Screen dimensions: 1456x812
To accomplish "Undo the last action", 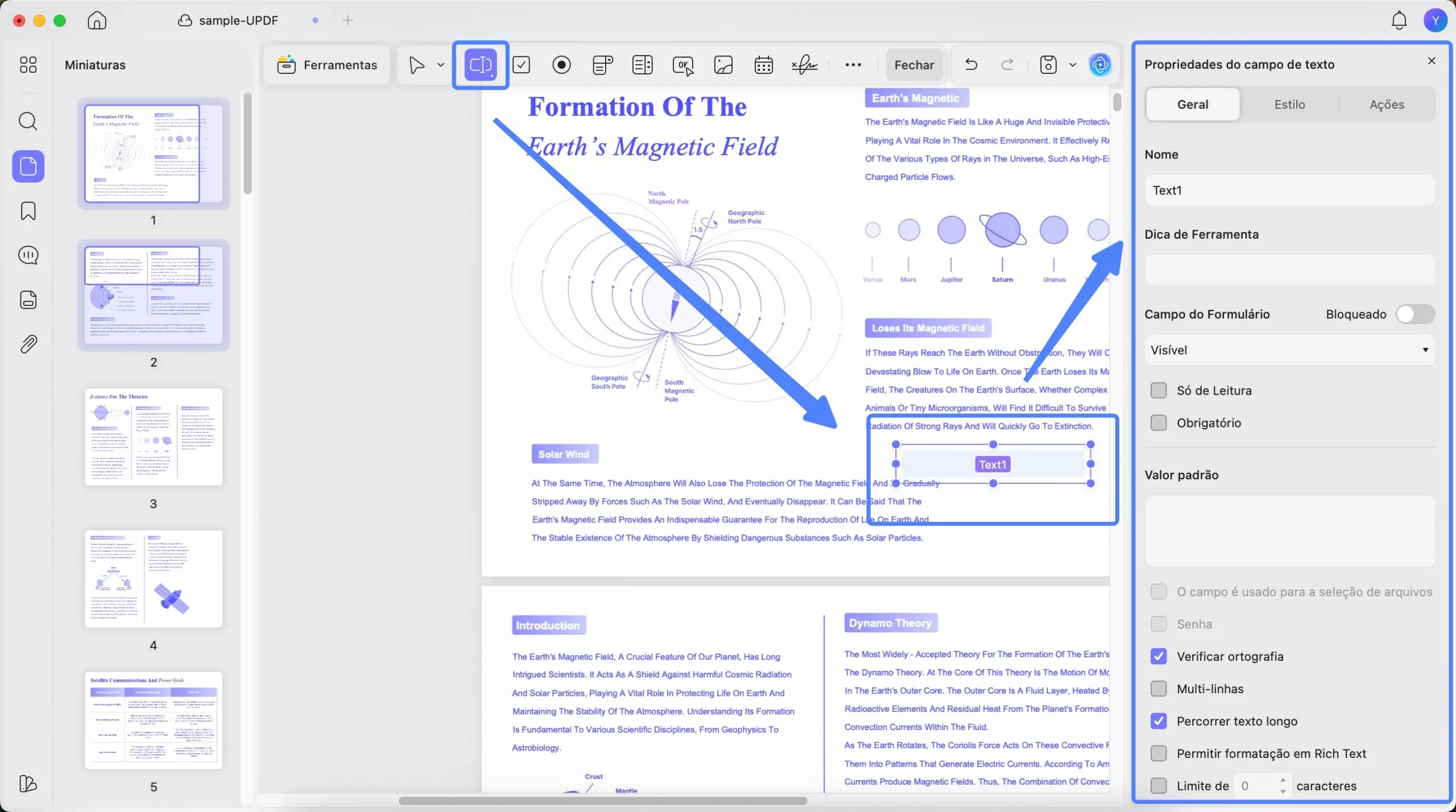I will pyautogui.click(x=971, y=64).
